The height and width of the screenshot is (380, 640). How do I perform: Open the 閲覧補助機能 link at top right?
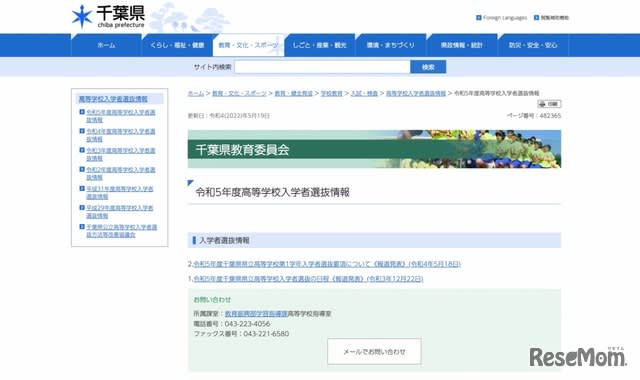click(555, 18)
